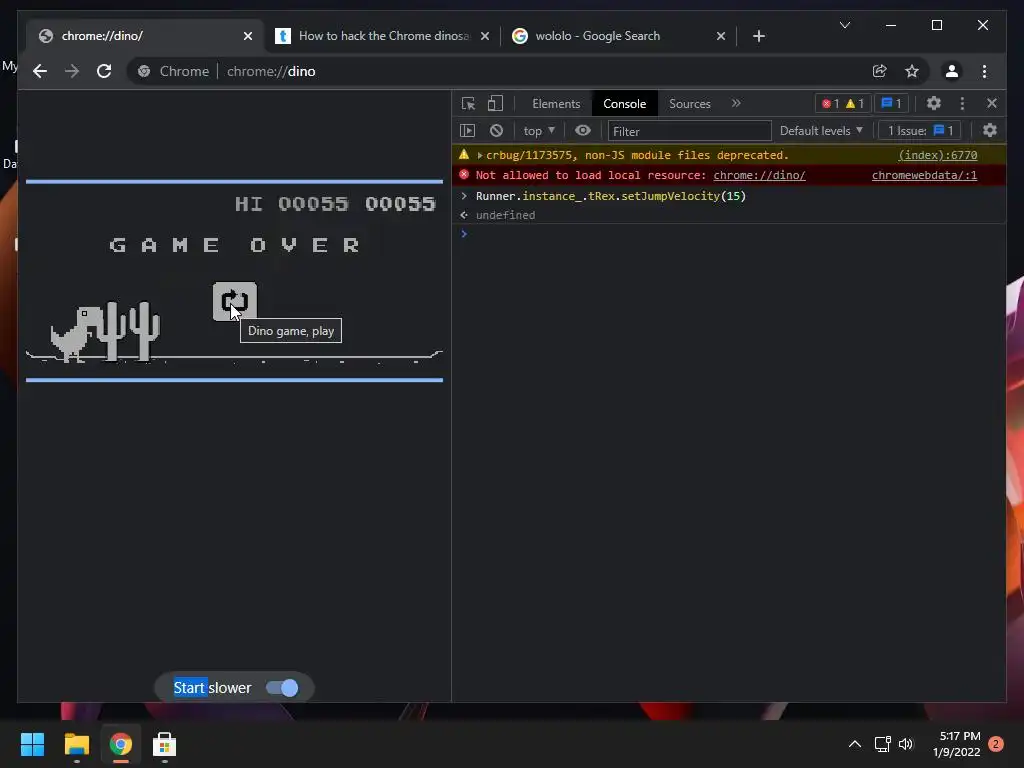The width and height of the screenshot is (1024, 768).
Task: Open DevTools customize three-dot menu
Action: tap(962, 103)
